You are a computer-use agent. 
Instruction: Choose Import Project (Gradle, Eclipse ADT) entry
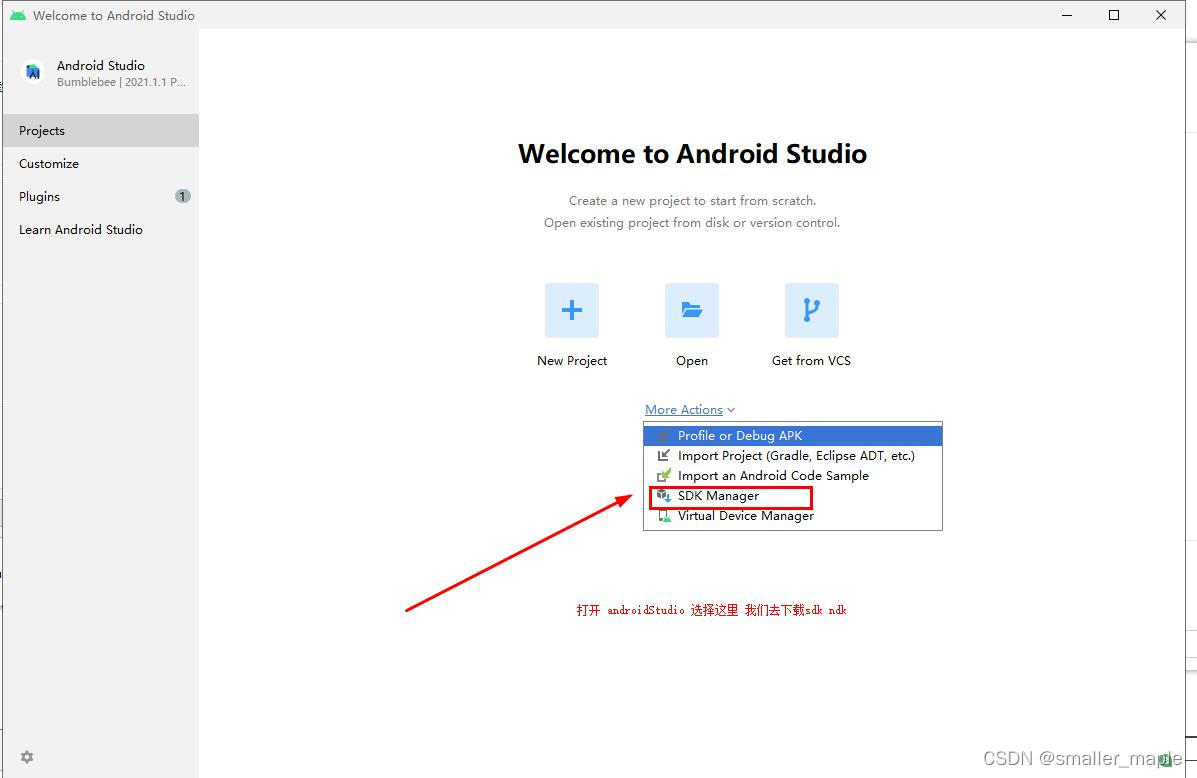[x=792, y=456]
